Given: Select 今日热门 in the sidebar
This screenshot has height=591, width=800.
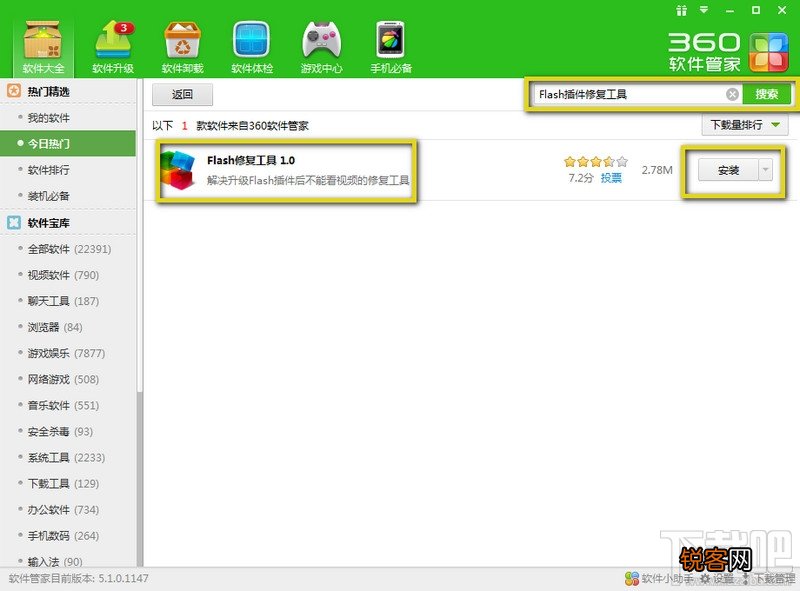Looking at the screenshot, I should click(x=49, y=144).
